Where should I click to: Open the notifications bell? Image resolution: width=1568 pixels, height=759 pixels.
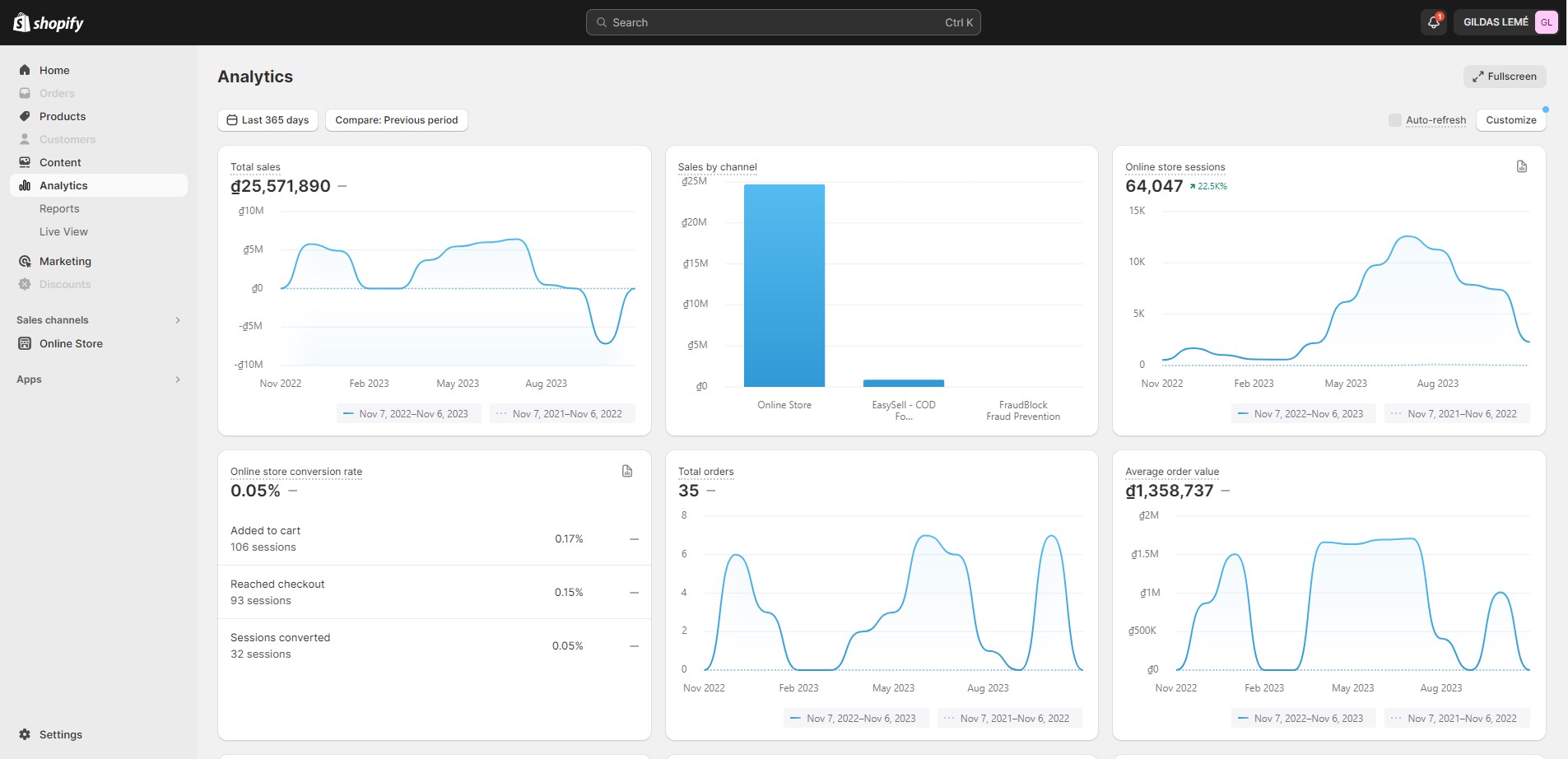pos(1433,22)
